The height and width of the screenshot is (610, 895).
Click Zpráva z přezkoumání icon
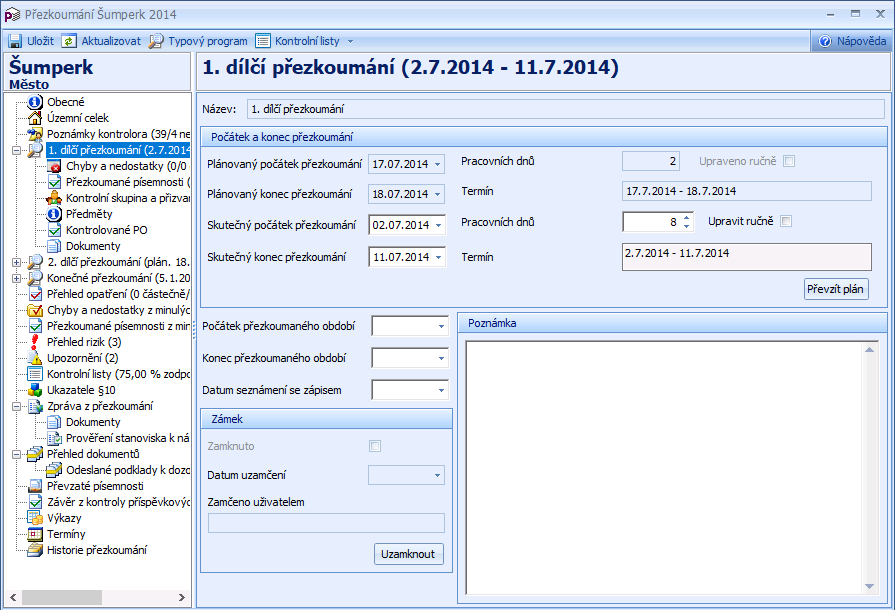[35, 406]
